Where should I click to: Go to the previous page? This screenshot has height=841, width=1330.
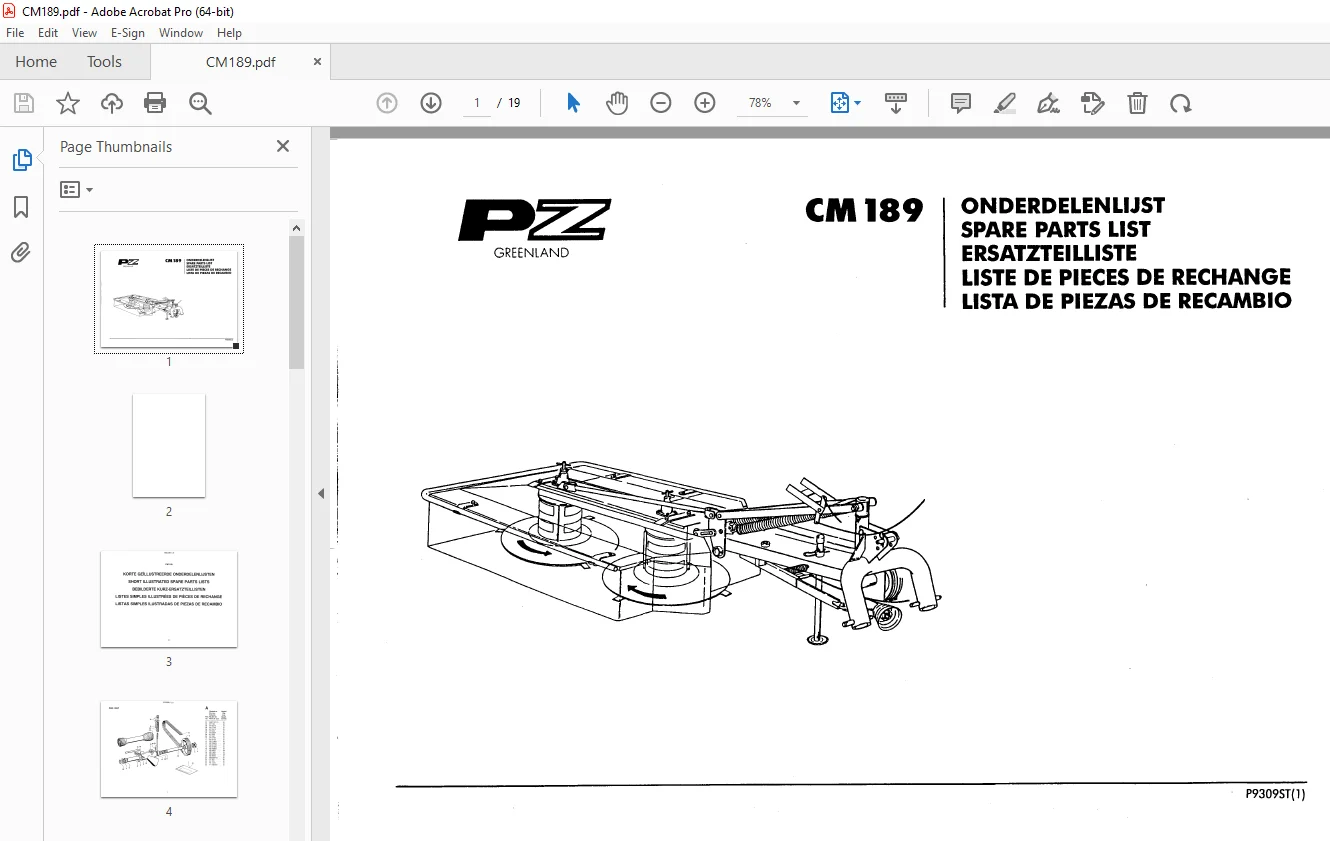[x=387, y=103]
